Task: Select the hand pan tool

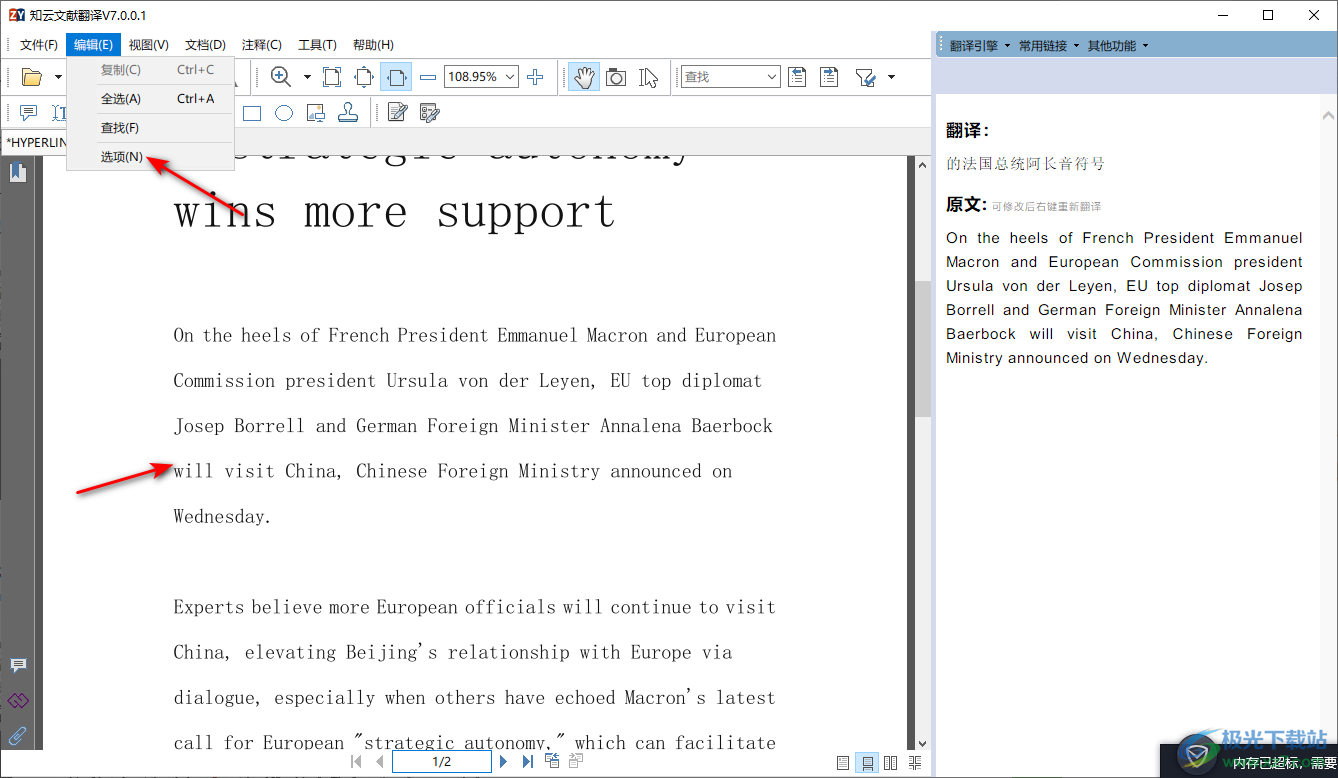Action: click(584, 77)
